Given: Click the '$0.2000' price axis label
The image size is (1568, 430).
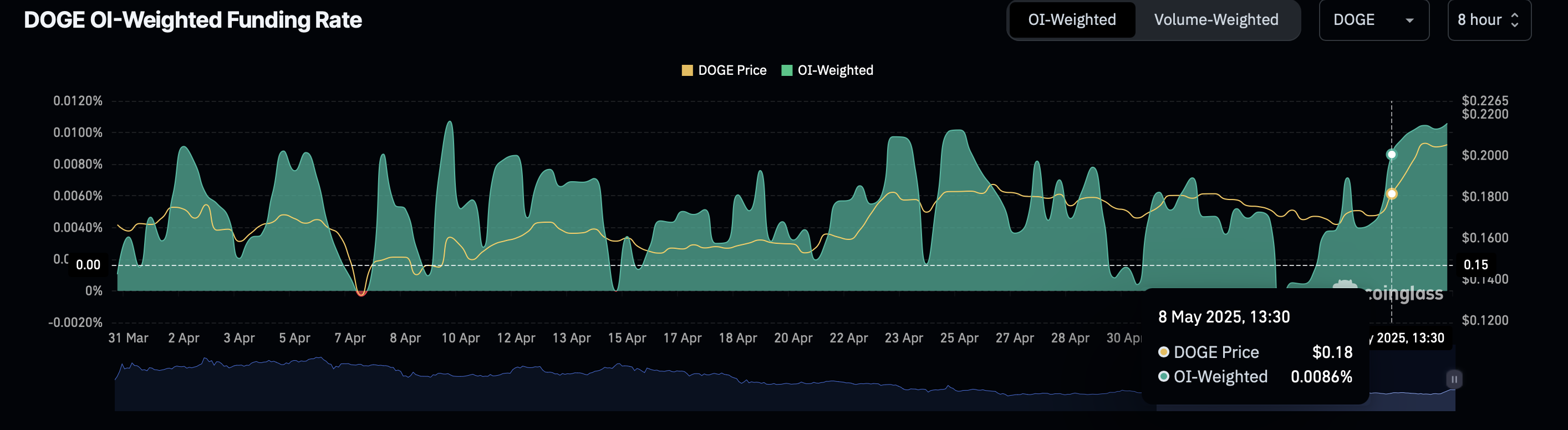Looking at the screenshot, I should tap(1485, 156).
